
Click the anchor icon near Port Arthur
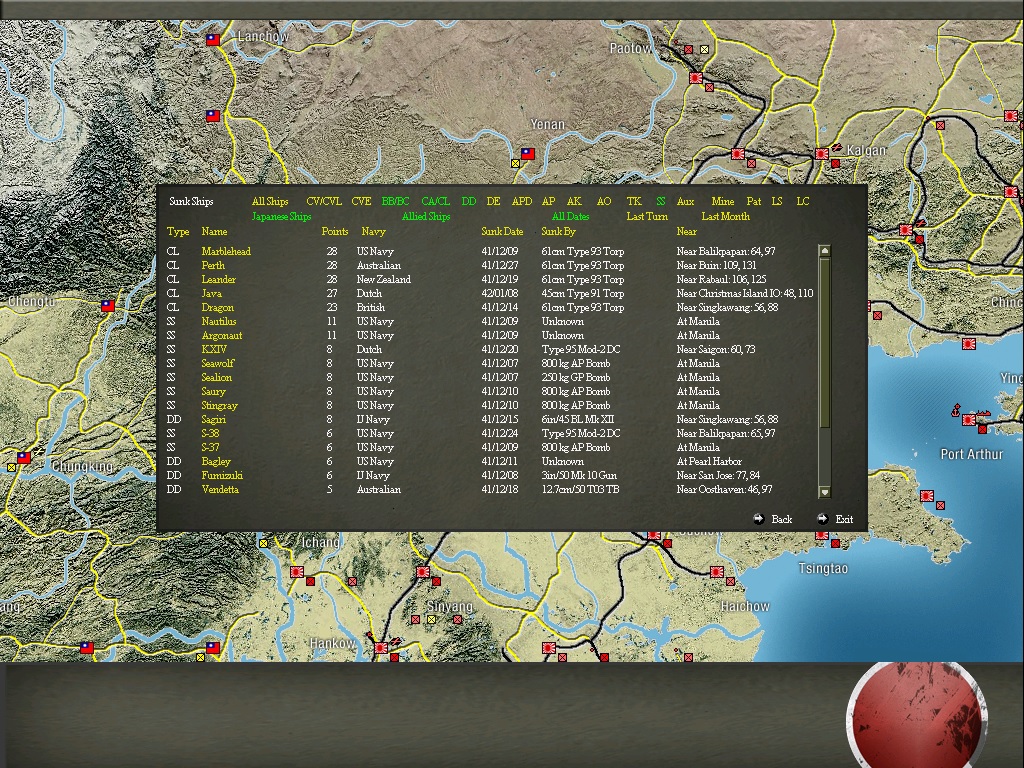point(955,410)
